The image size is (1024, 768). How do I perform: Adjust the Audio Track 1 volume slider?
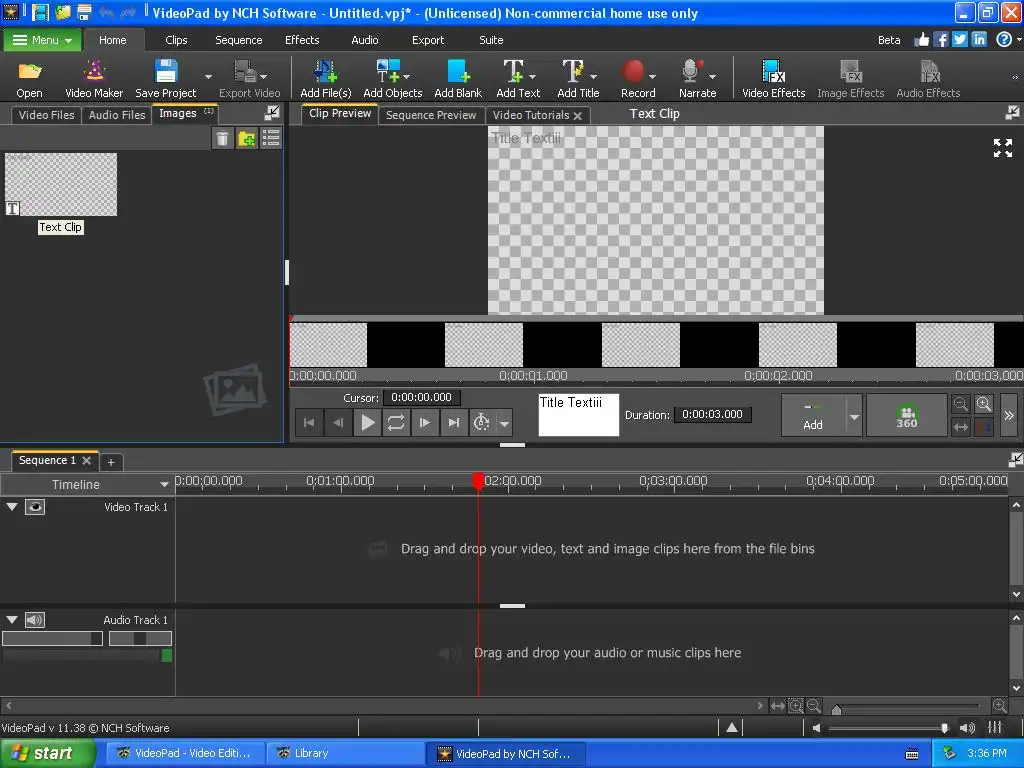coord(52,639)
